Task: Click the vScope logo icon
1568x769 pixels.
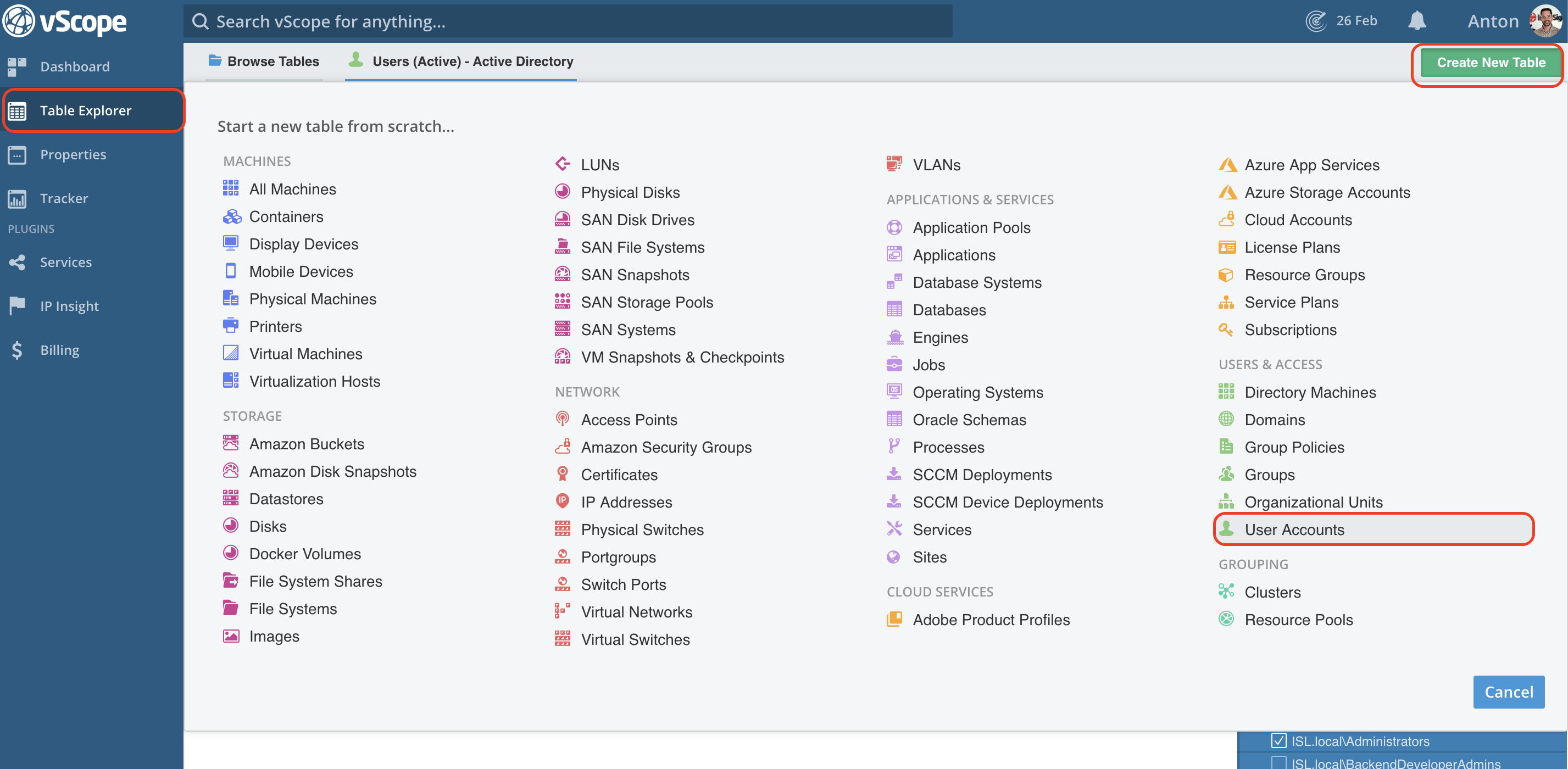Action: (18, 21)
